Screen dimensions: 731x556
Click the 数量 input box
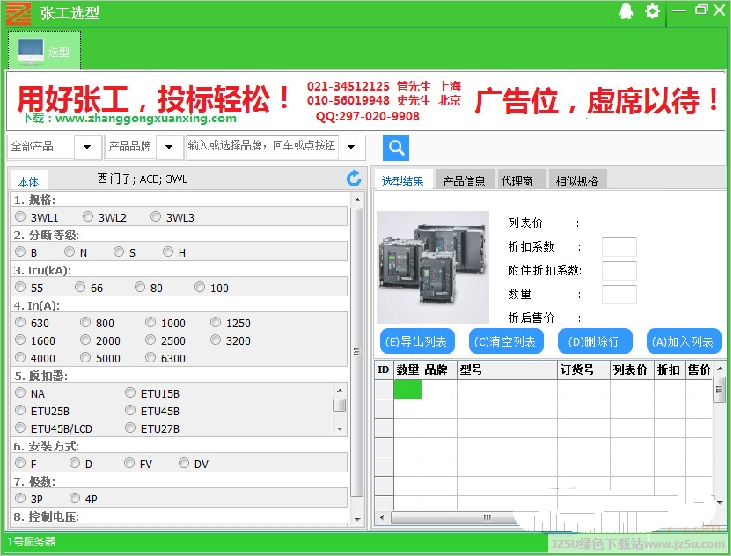tap(619, 295)
